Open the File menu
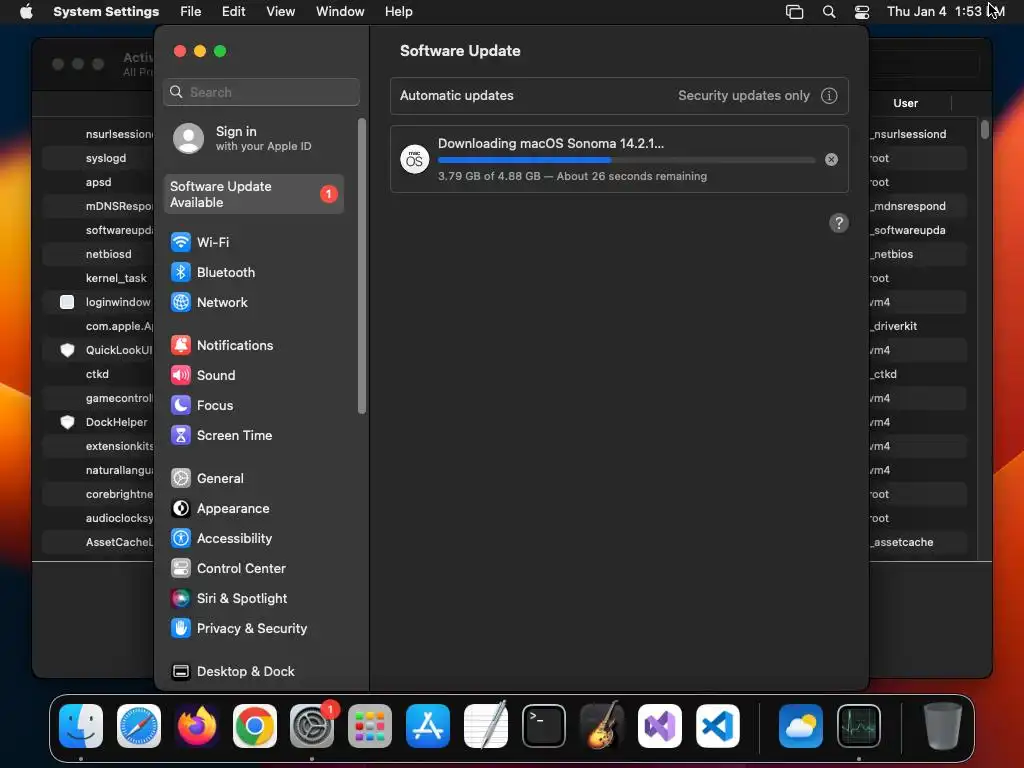 (191, 12)
